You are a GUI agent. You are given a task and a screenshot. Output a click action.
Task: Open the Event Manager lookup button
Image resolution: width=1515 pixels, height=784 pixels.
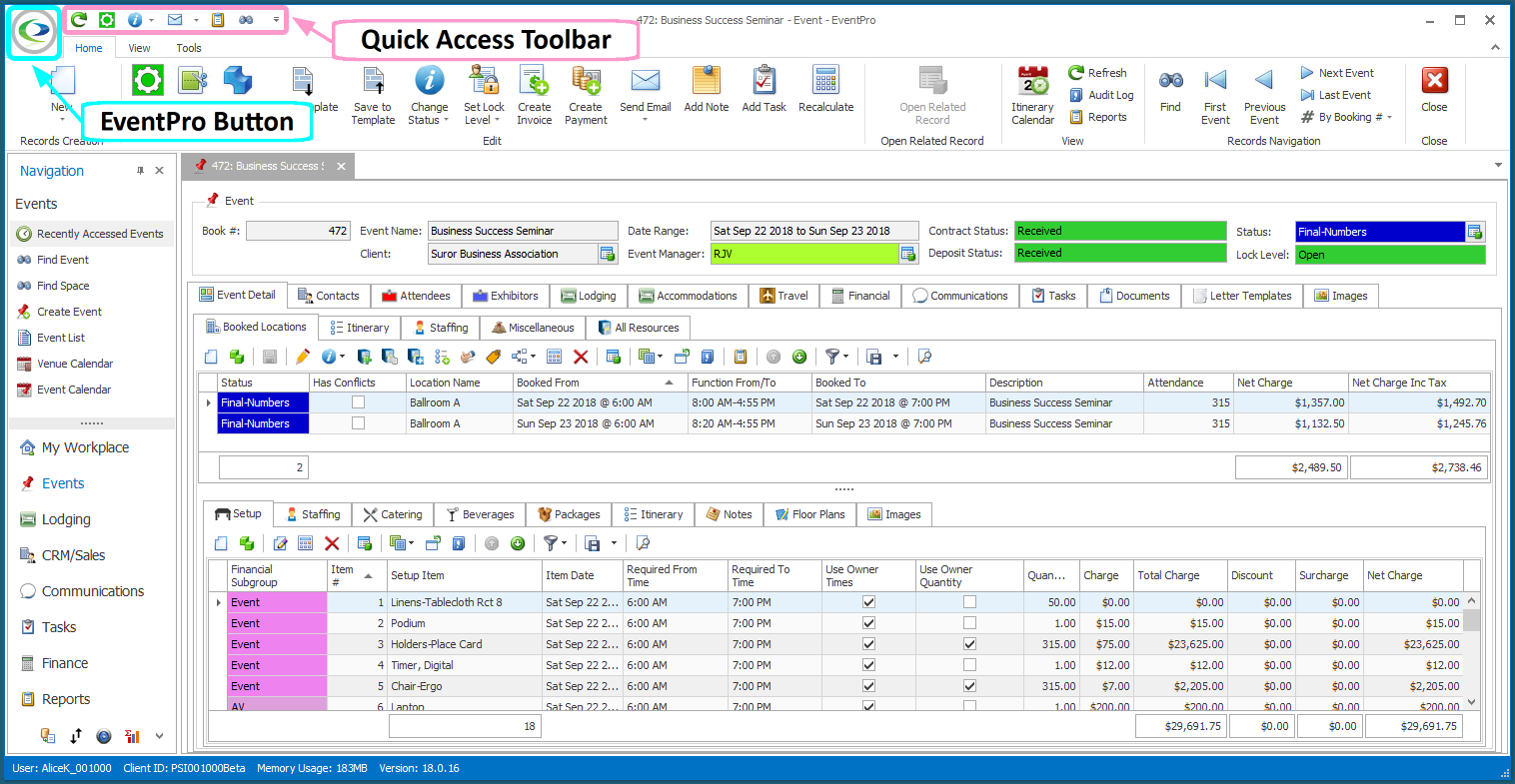(908, 254)
